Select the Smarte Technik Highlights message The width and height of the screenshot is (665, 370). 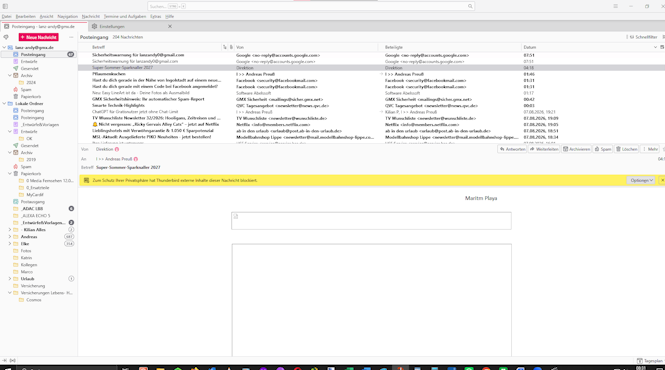371,105
